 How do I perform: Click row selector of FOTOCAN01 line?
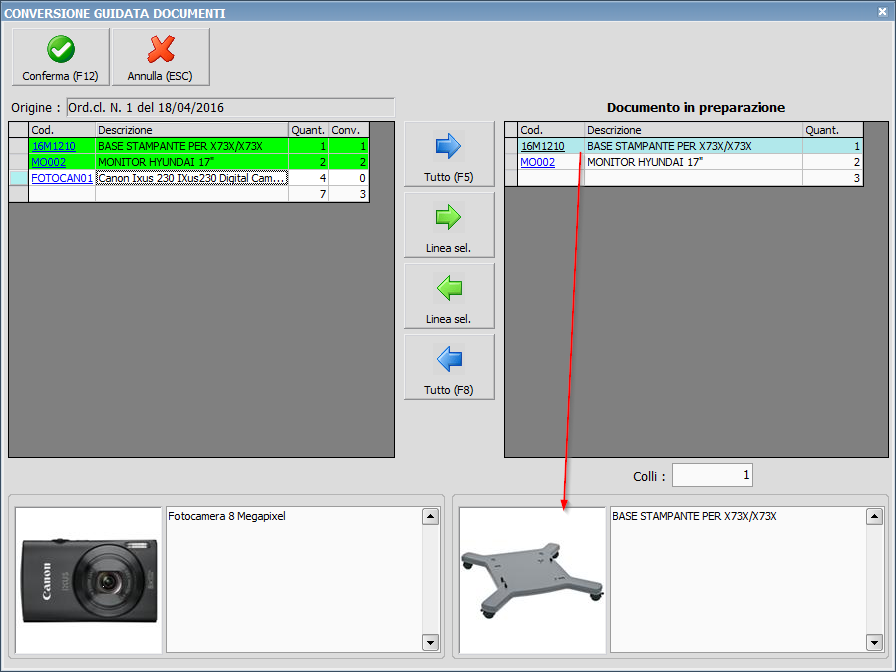coord(19,178)
